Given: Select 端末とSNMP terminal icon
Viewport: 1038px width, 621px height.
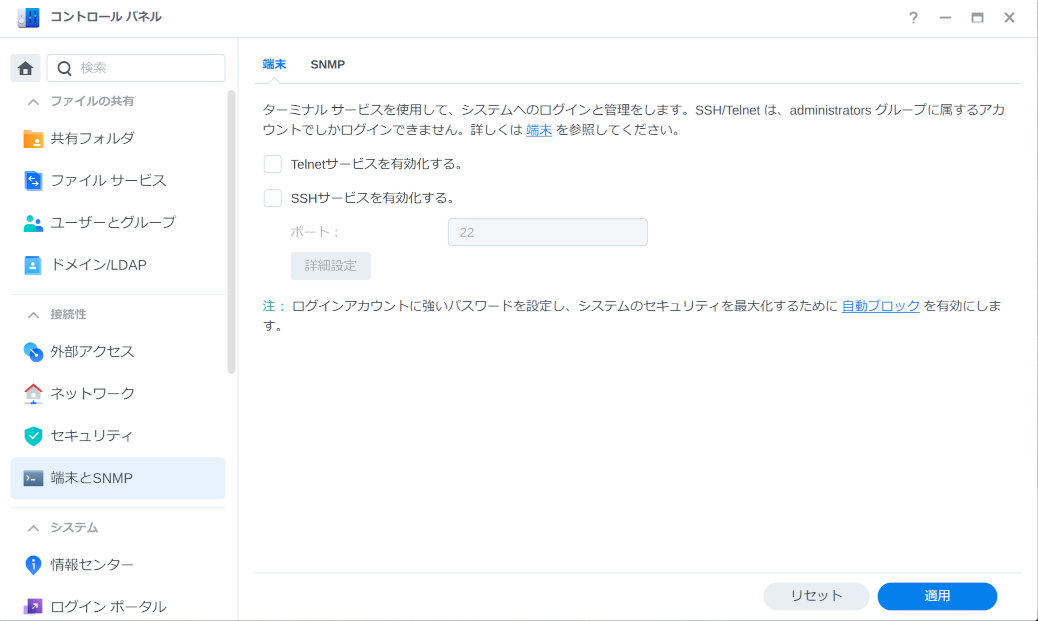Looking at the screenshot, I should click(33, 478).
